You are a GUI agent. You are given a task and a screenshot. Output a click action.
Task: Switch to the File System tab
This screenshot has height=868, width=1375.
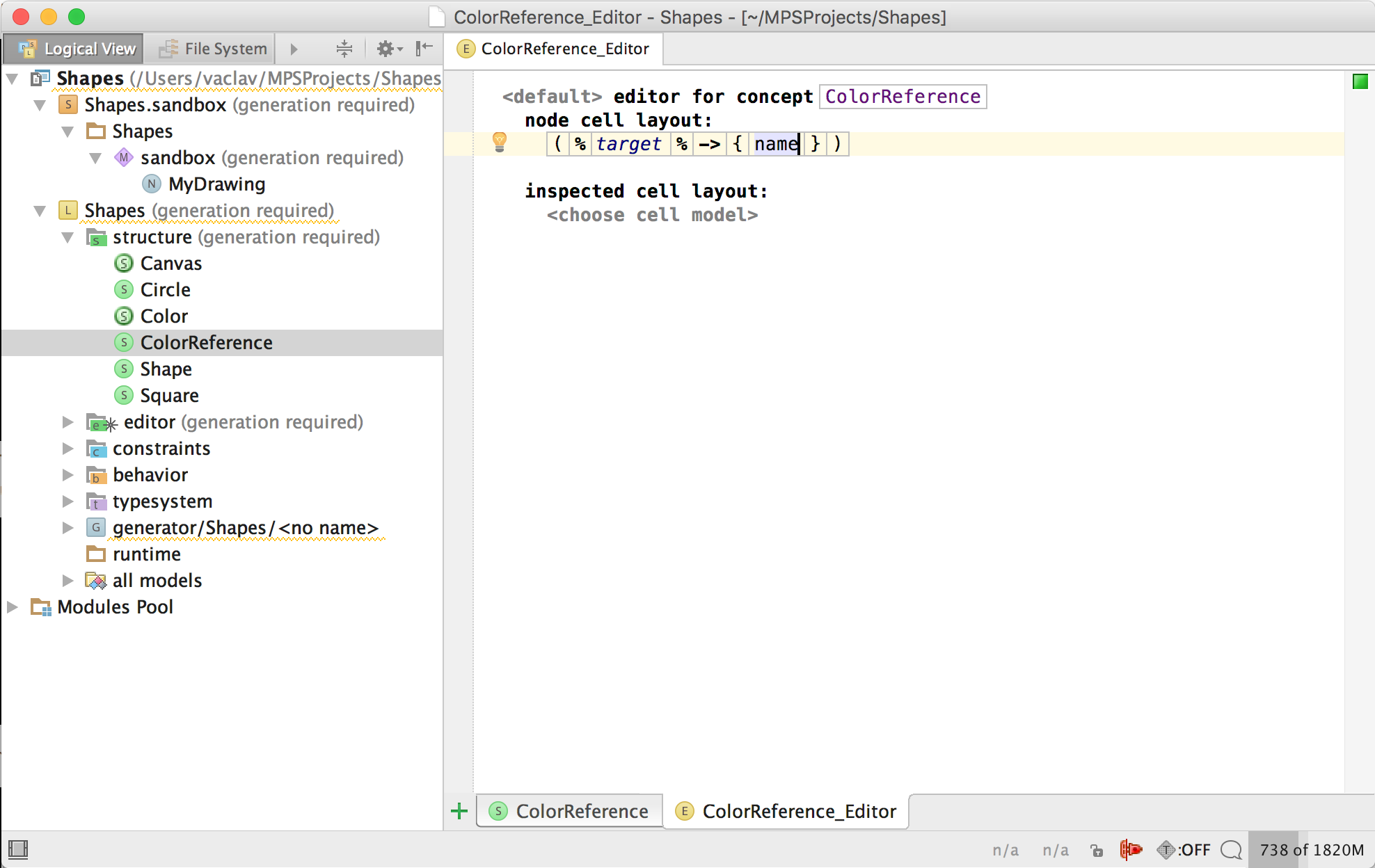point(213,49)
